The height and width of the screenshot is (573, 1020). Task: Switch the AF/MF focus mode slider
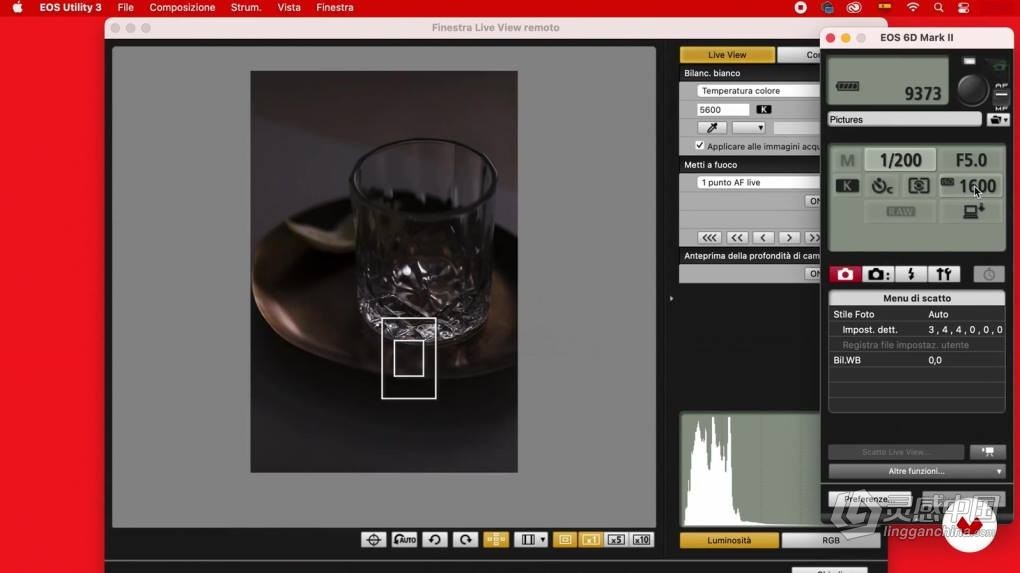1001,94
